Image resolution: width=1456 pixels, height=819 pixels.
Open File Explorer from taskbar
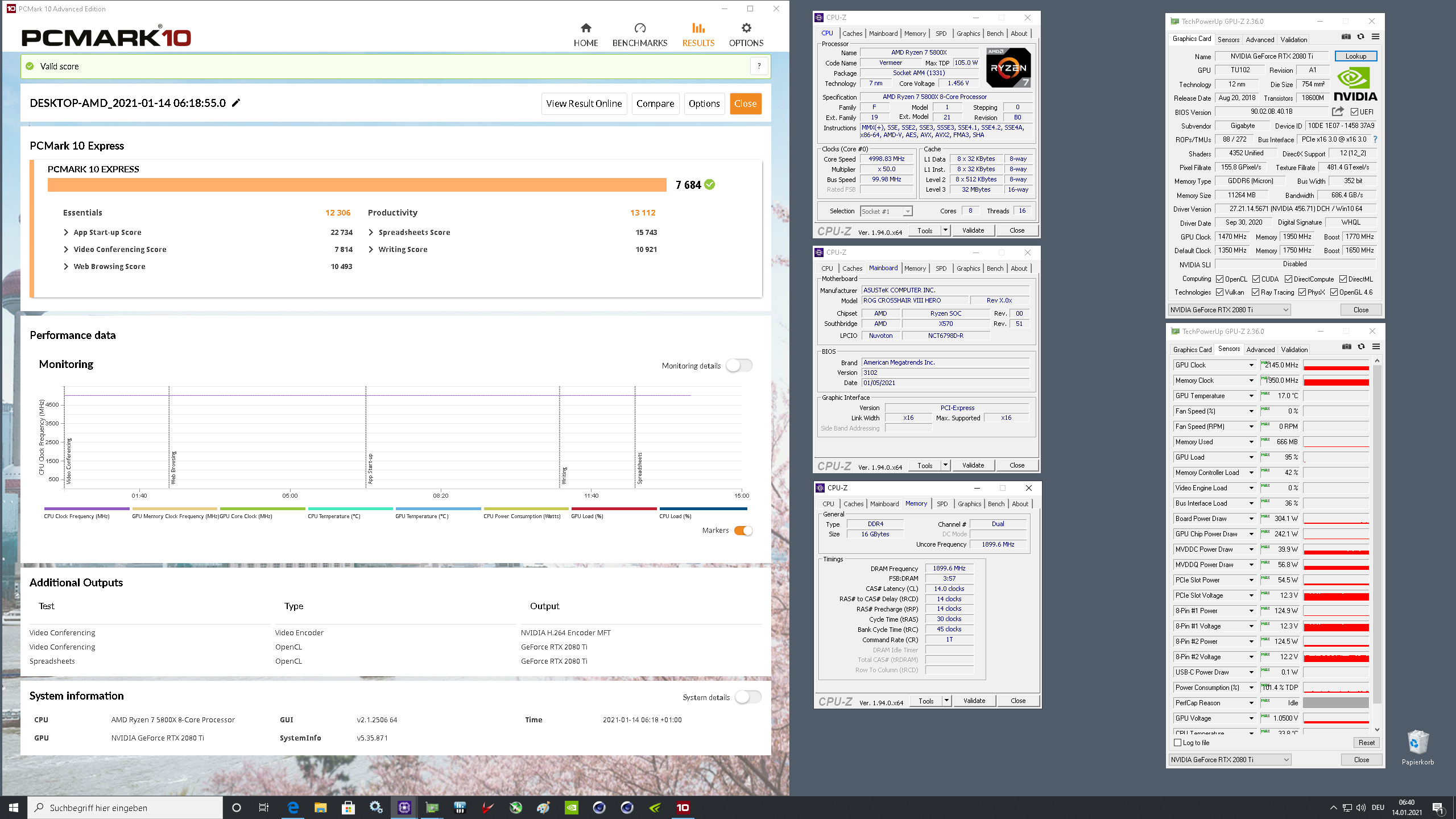(321, 808)
